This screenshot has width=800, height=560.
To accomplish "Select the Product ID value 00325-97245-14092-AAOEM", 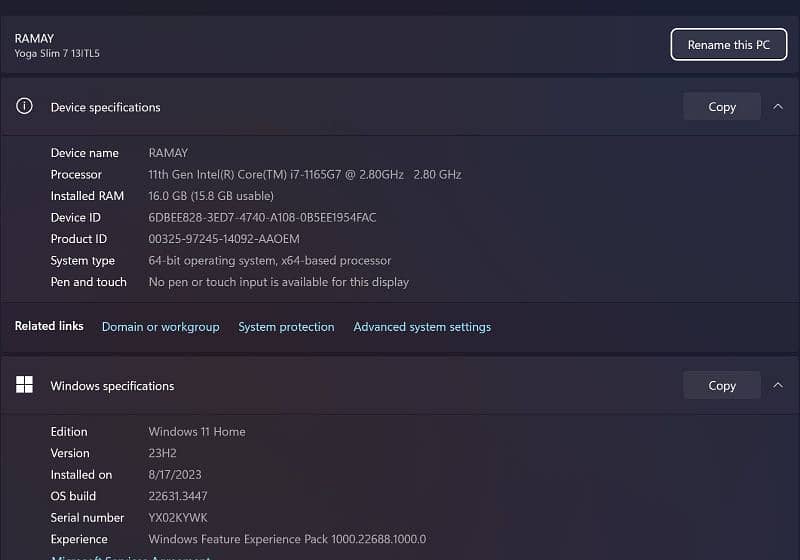I will click(x=224, y=239).
